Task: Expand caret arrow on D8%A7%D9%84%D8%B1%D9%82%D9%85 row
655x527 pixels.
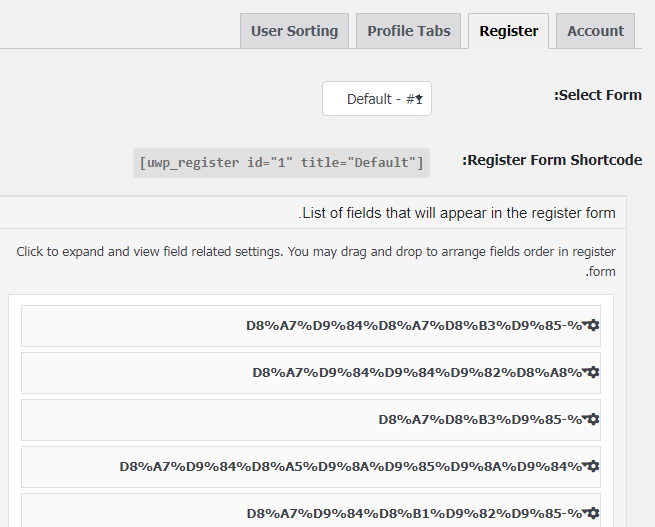Action: (x=585, y=511)
